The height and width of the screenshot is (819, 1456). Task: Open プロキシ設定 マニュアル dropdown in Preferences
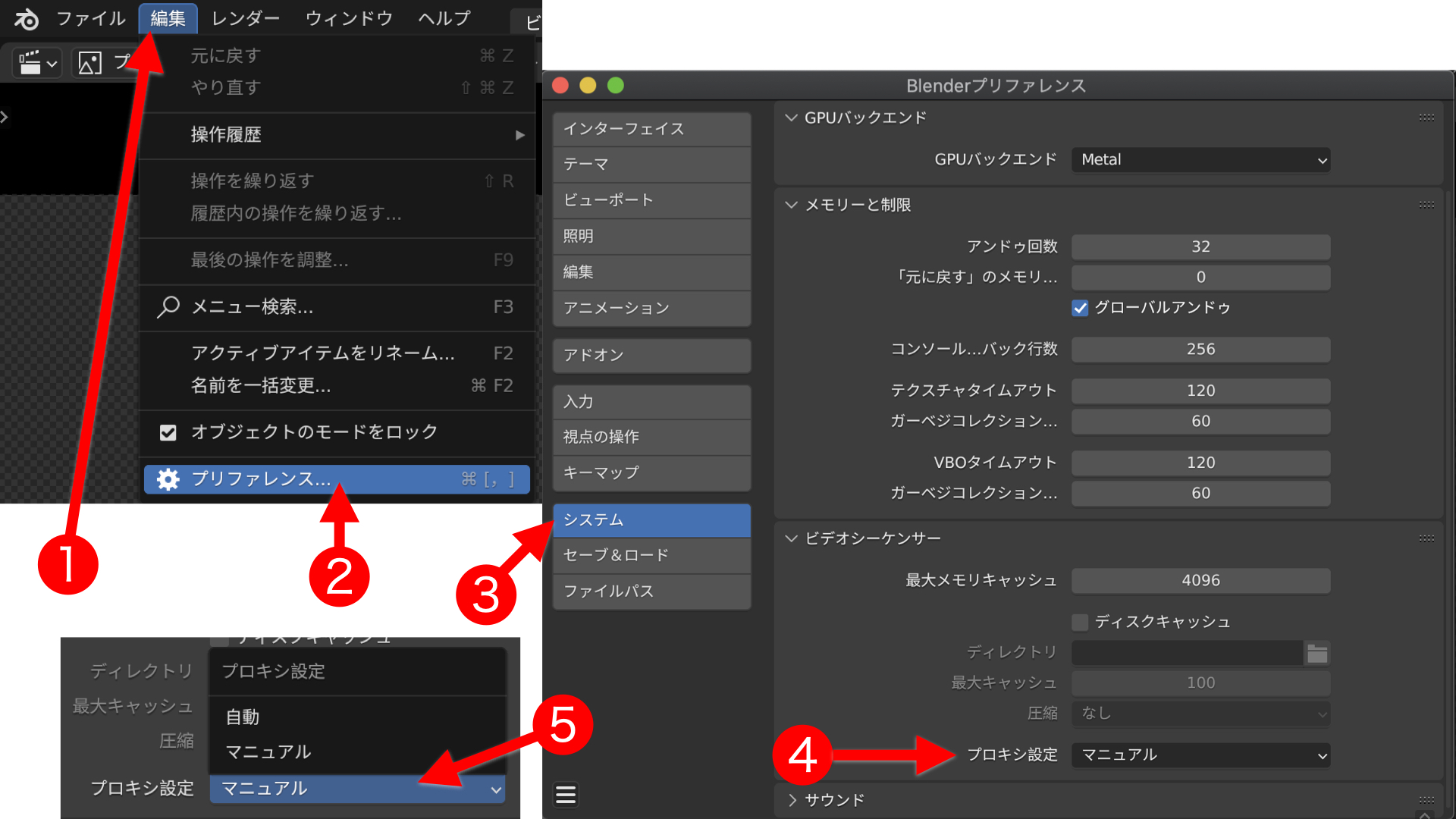(x=1200, y=755)
